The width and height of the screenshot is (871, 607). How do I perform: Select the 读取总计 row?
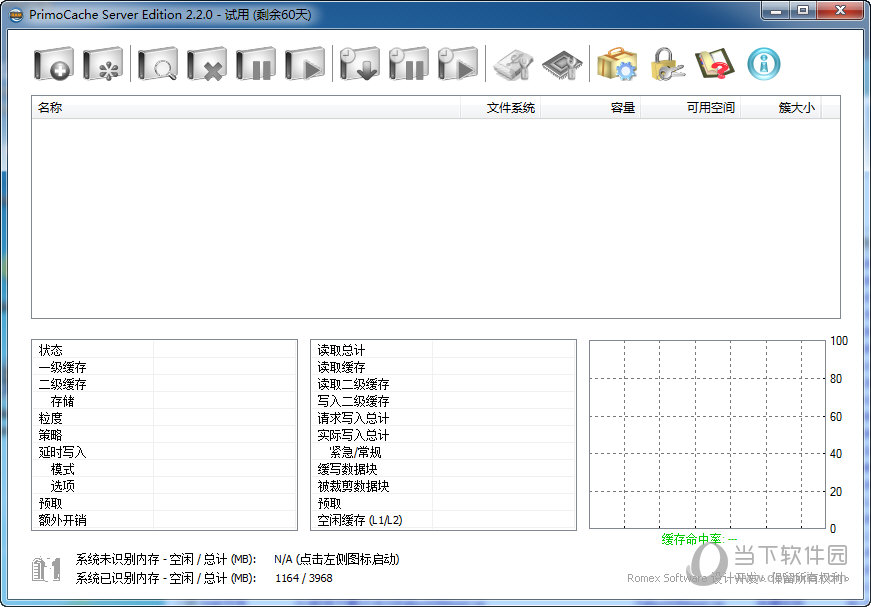click(443, 350)
